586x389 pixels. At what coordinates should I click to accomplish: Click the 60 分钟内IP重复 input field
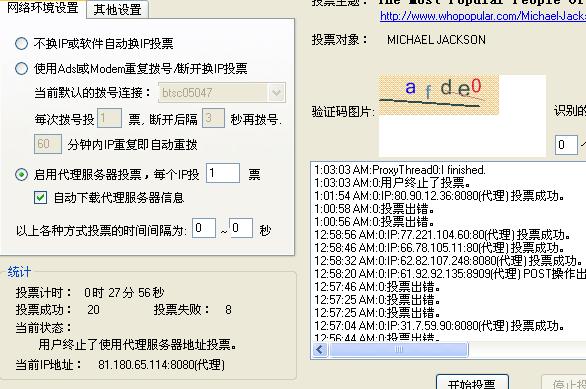point(47,144)
